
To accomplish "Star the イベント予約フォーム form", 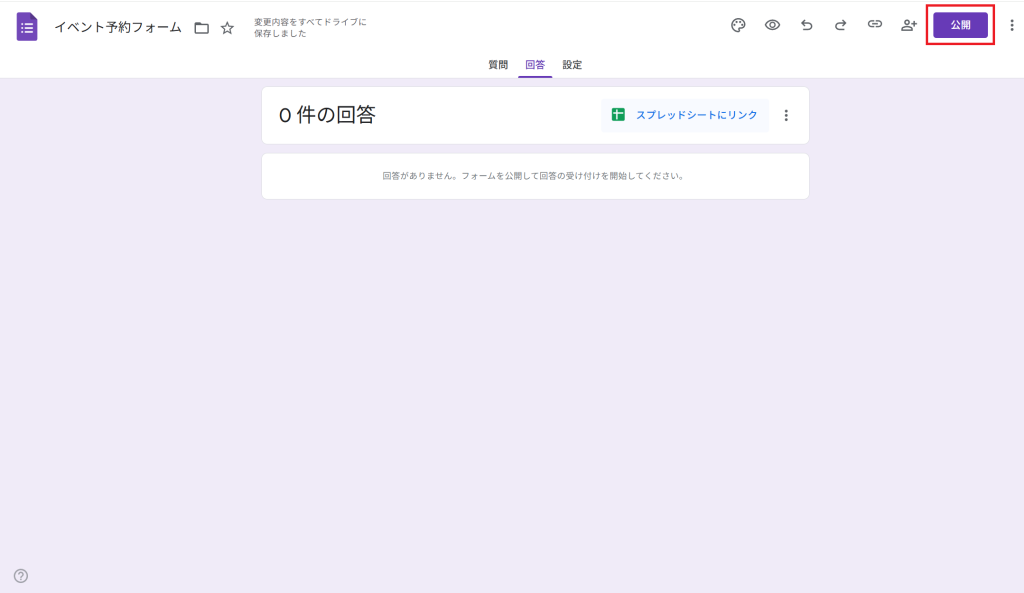I will tap(227, 28).
